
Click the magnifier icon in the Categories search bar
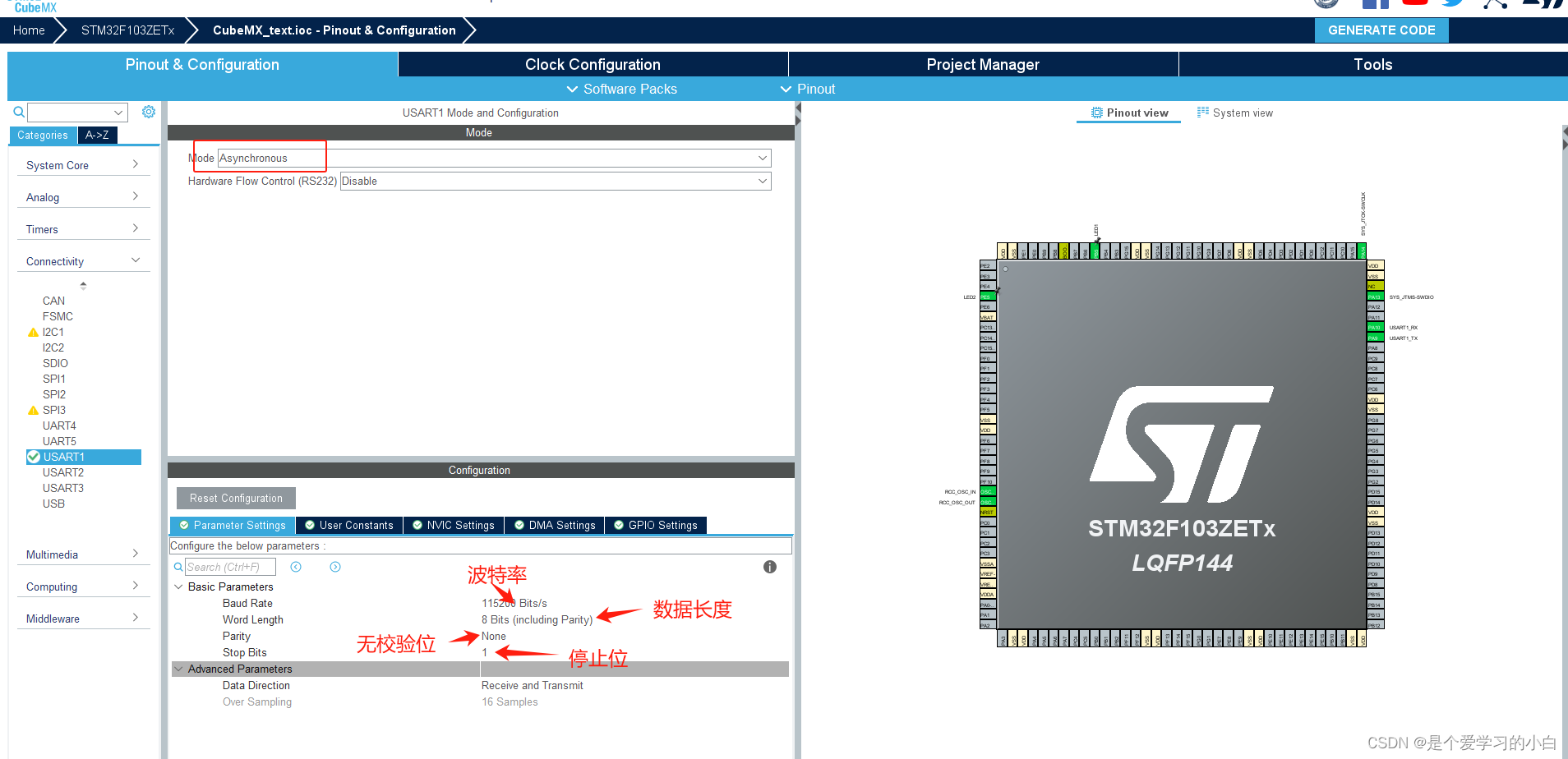[x=18, y=112]
